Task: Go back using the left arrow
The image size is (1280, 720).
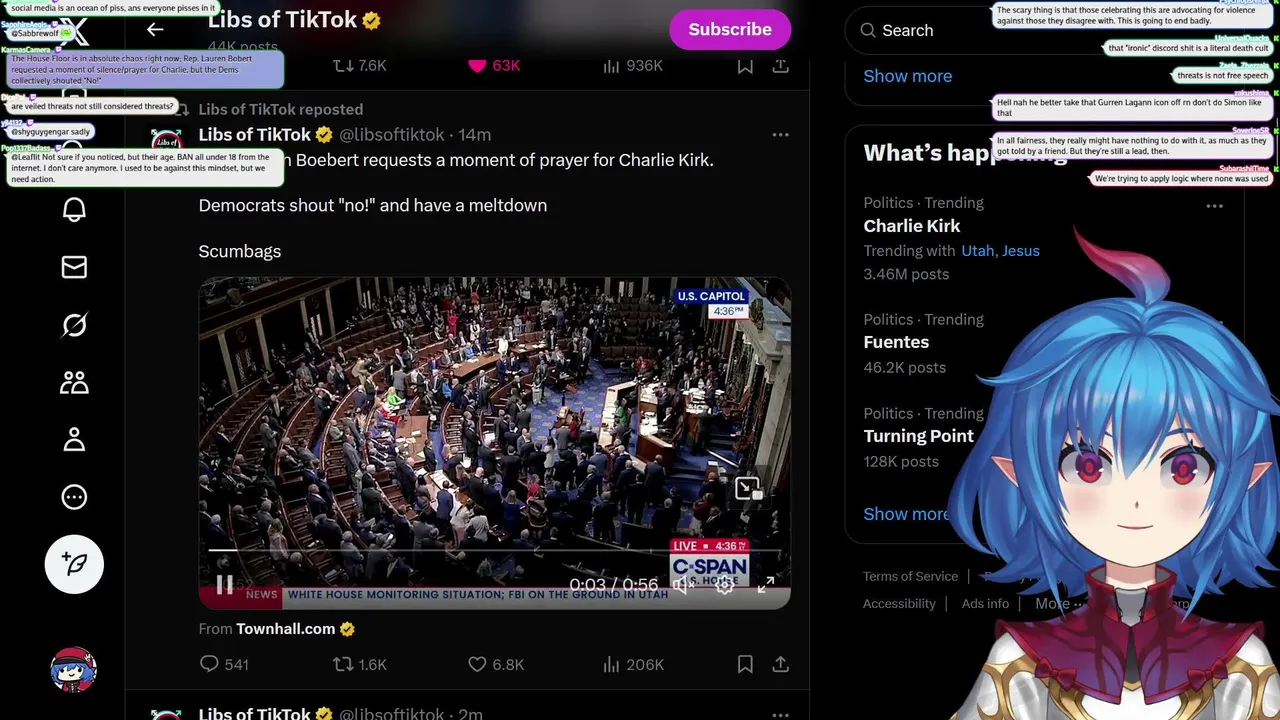Action: pos(155,29)
